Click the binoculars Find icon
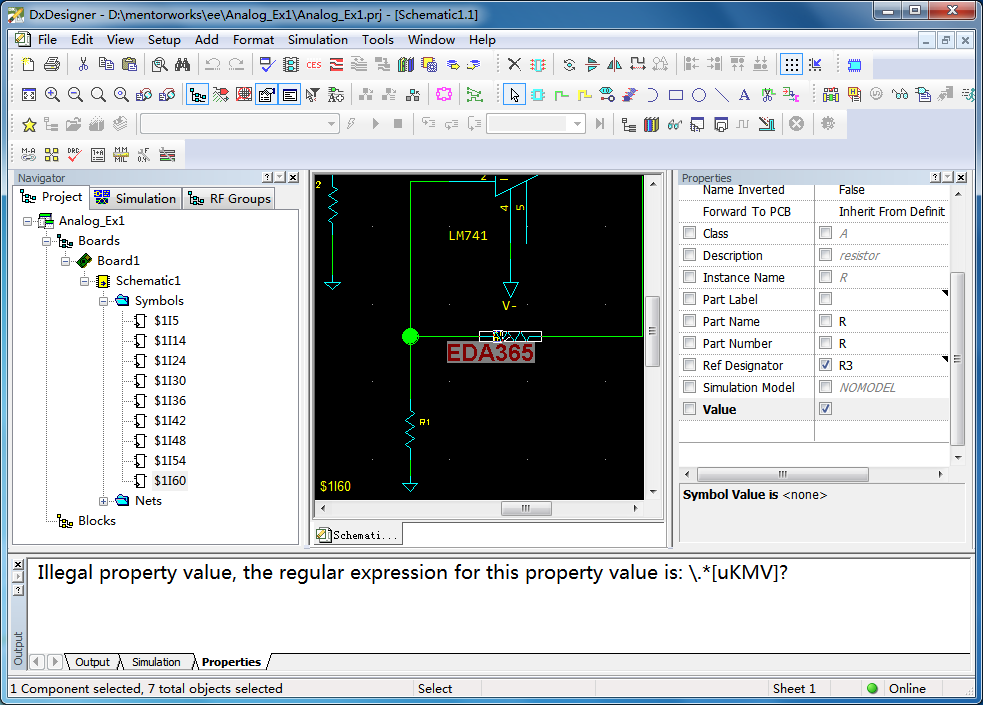Image resolution: width=983 pixels, height=705 pixels. pos(182,65)
